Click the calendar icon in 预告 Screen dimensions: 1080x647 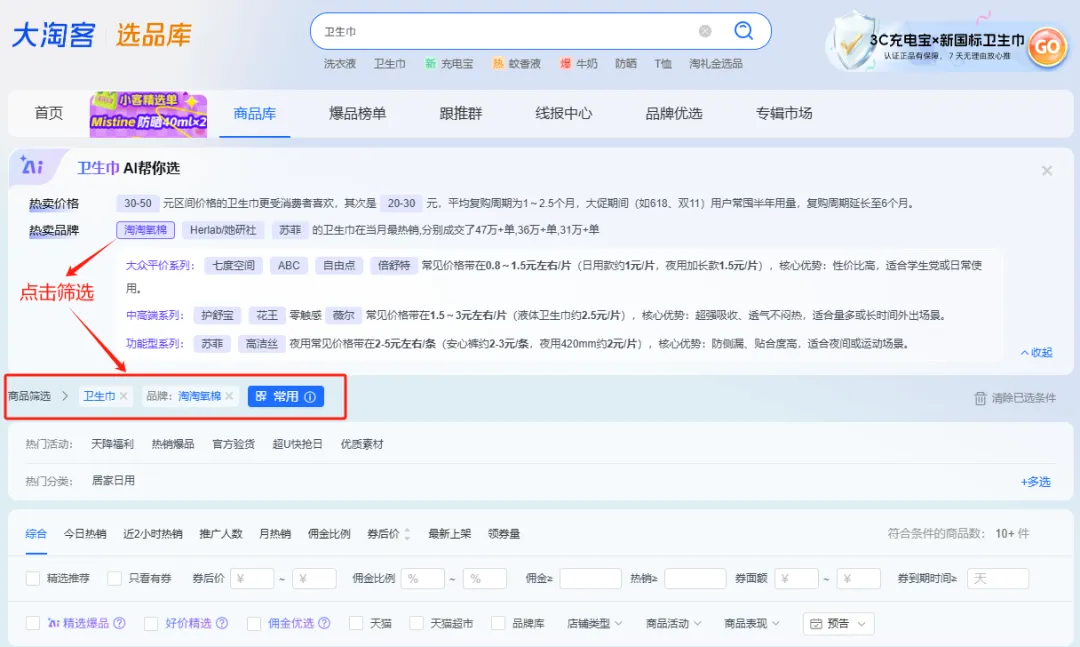[x=816, y=624]
